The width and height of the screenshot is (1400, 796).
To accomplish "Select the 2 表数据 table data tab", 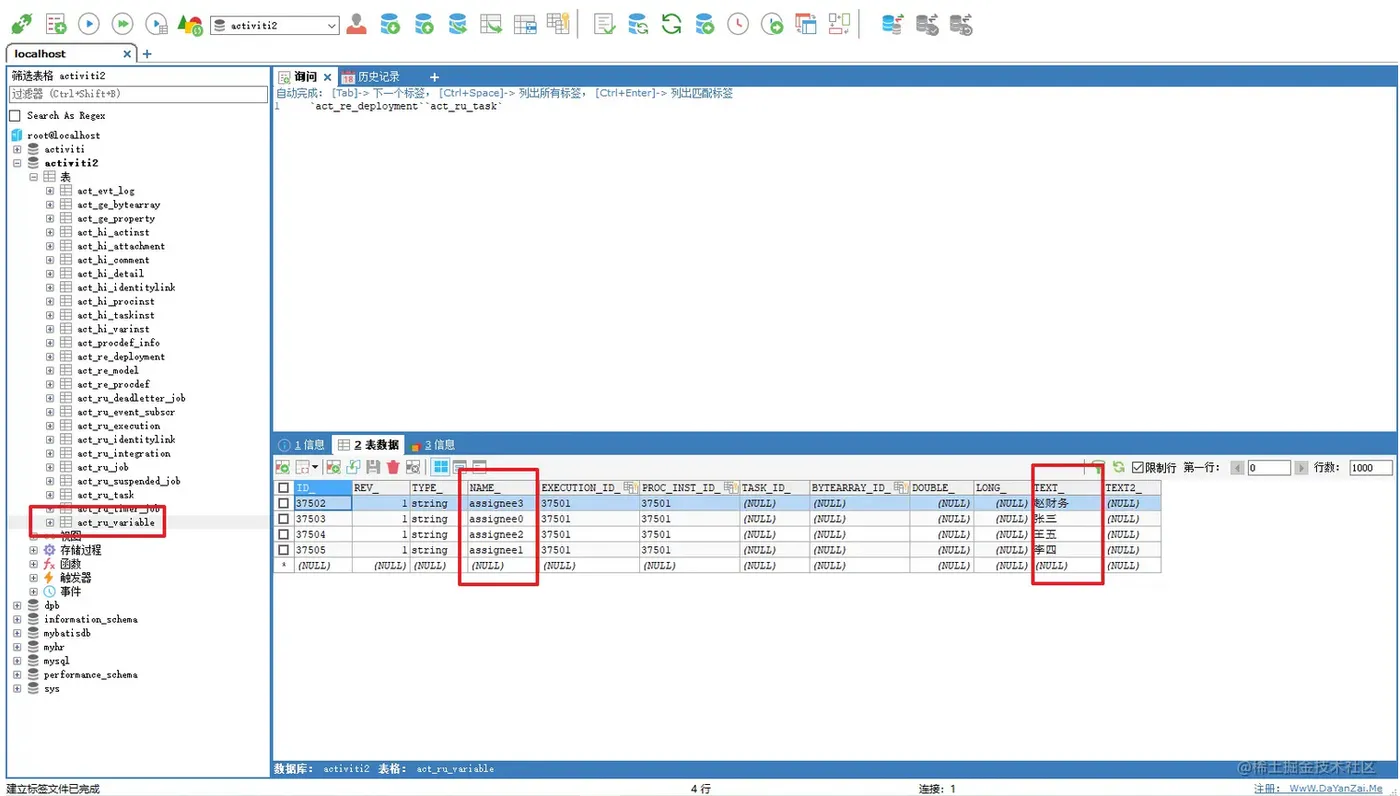I will click(368, 445).
